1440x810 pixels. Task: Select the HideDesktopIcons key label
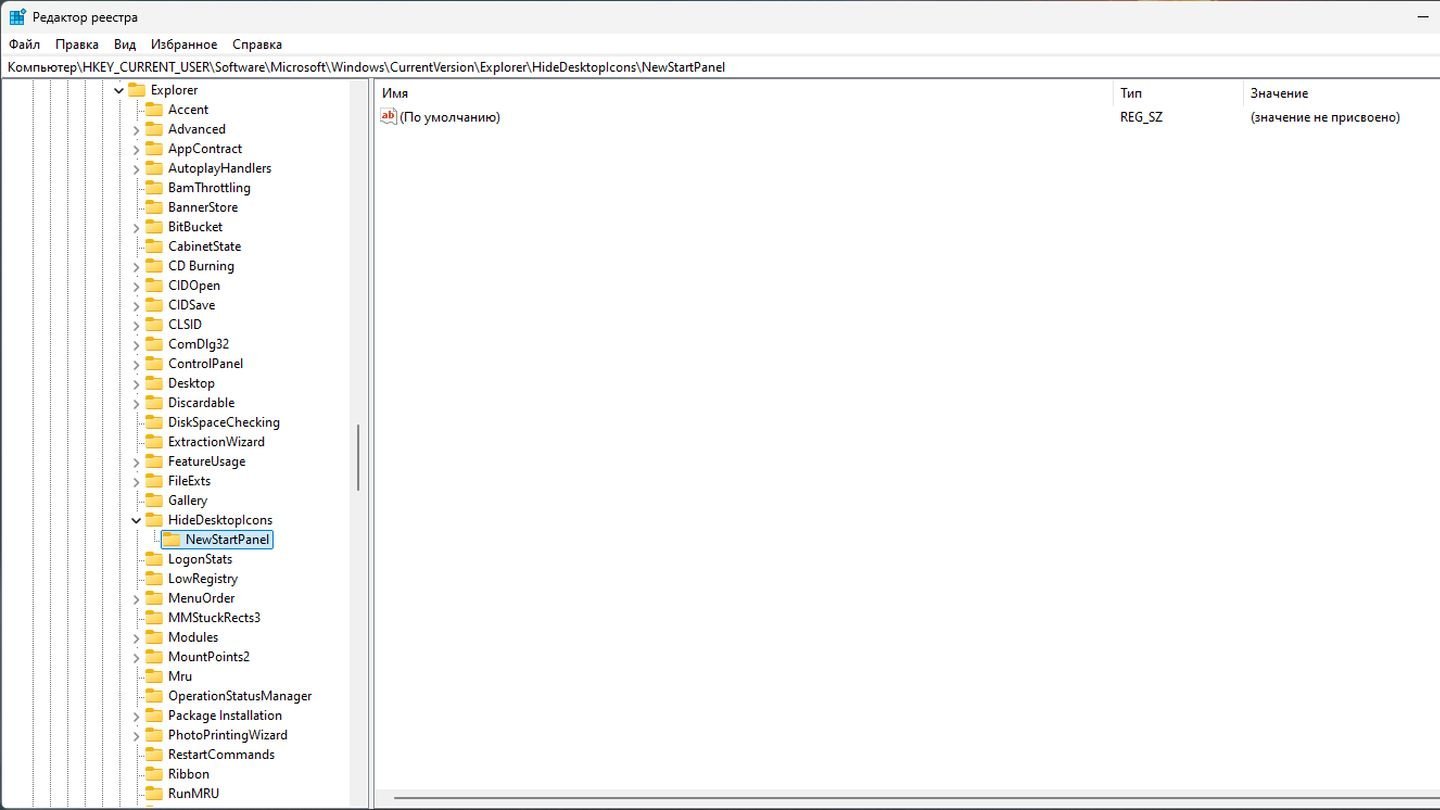220,520
